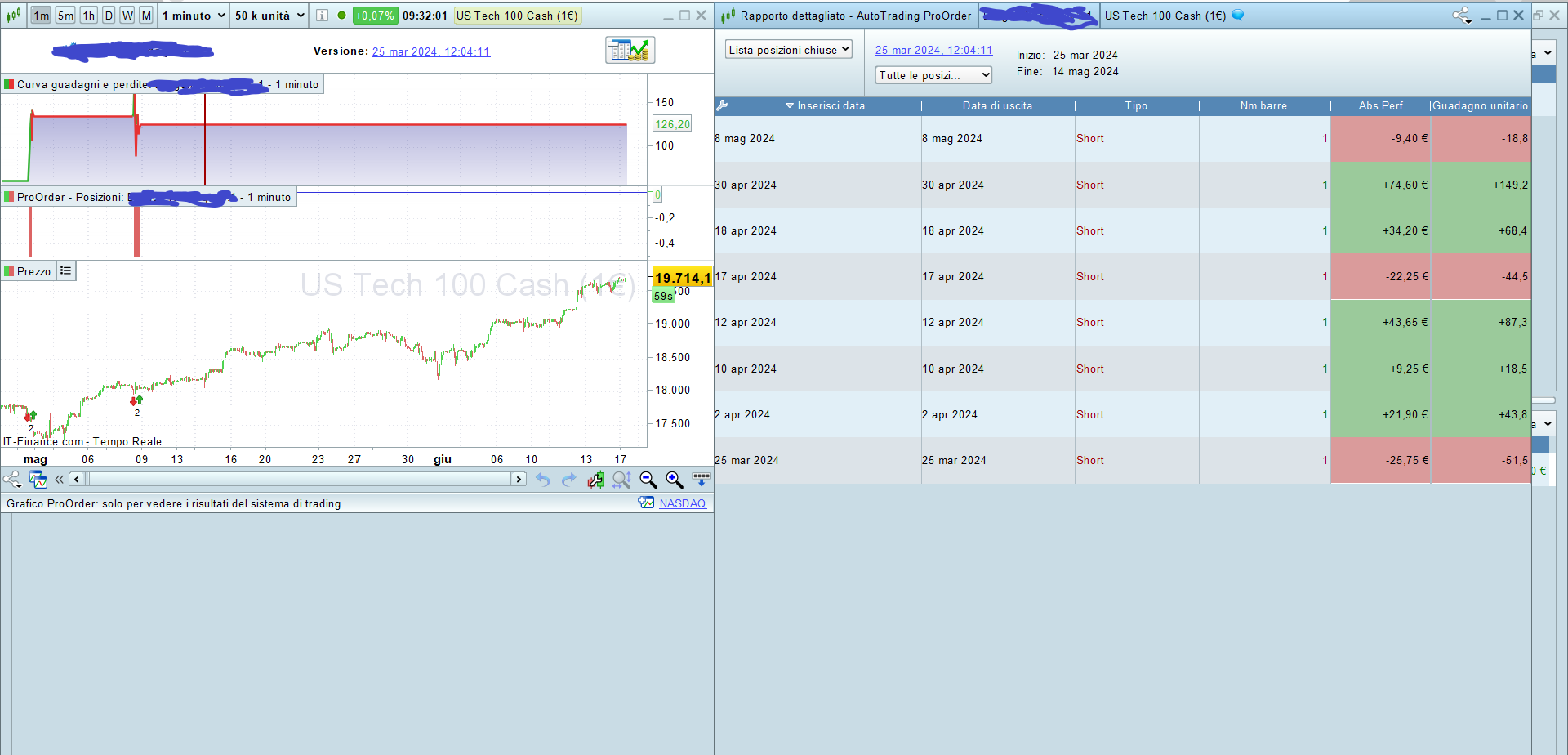This screenshot has width=1568, height=755.
Task: Click the redo arrow icon
Action: click(569, 480)
